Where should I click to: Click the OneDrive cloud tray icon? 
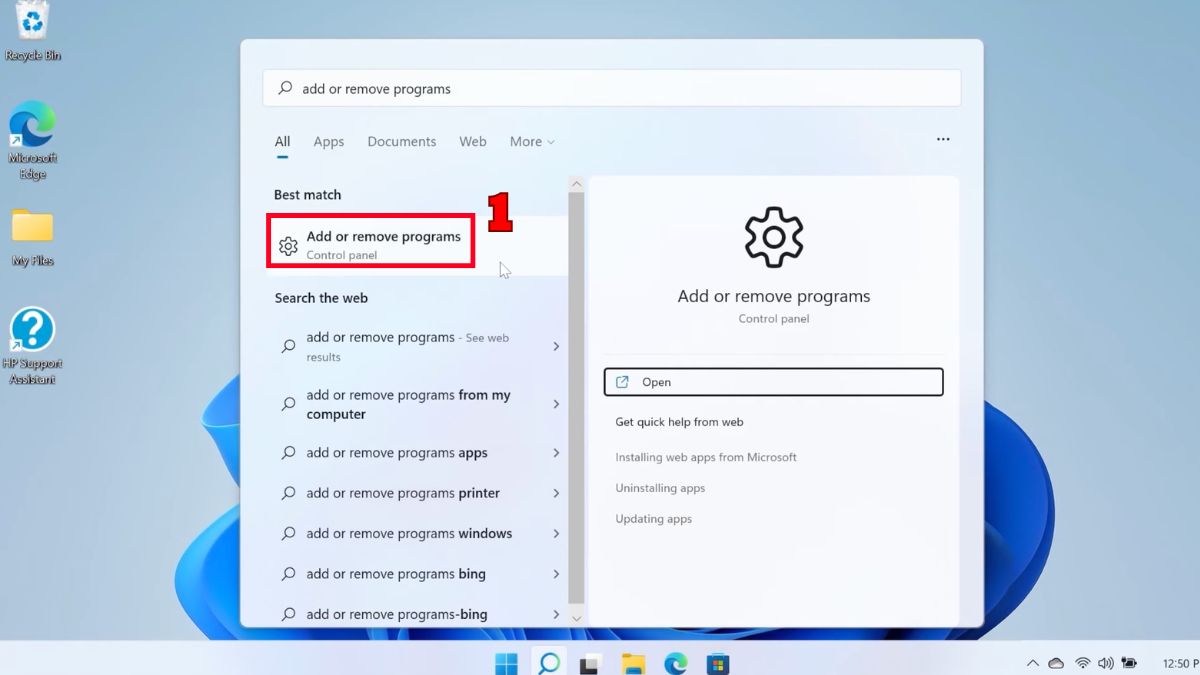point(1056,663)
